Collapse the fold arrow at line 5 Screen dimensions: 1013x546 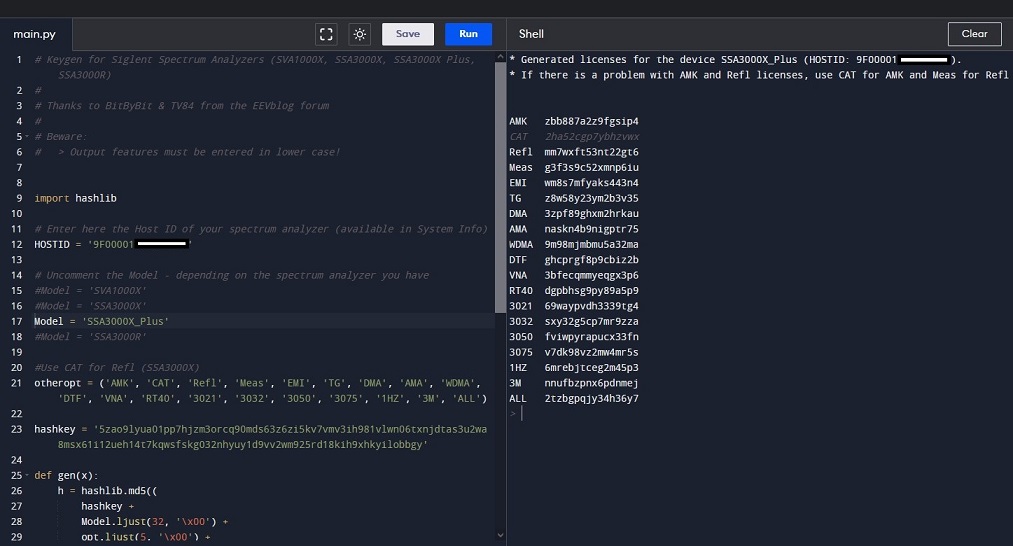[27, 137]
